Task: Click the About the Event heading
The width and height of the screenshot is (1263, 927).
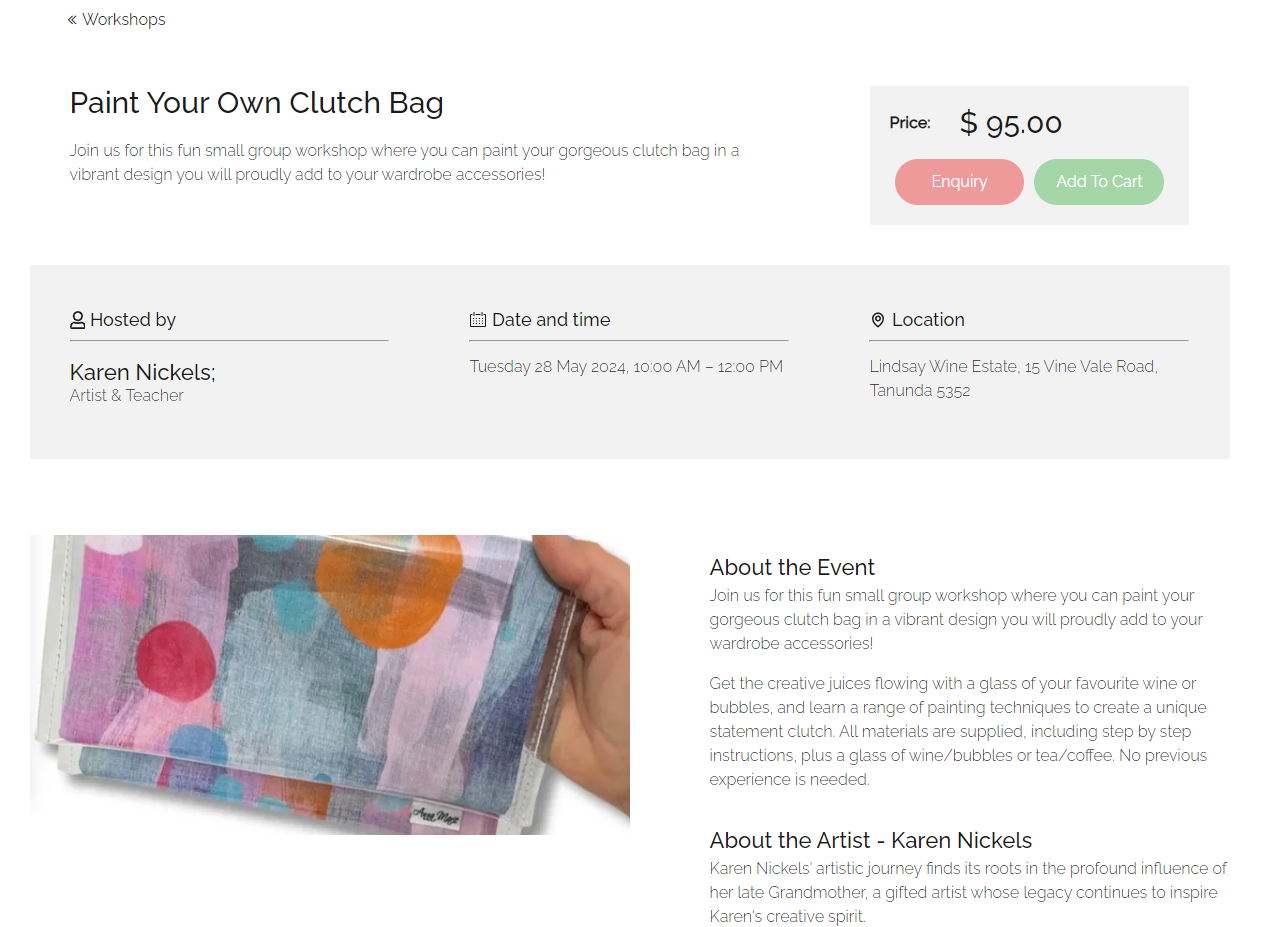Action: (x=792, y=568)
